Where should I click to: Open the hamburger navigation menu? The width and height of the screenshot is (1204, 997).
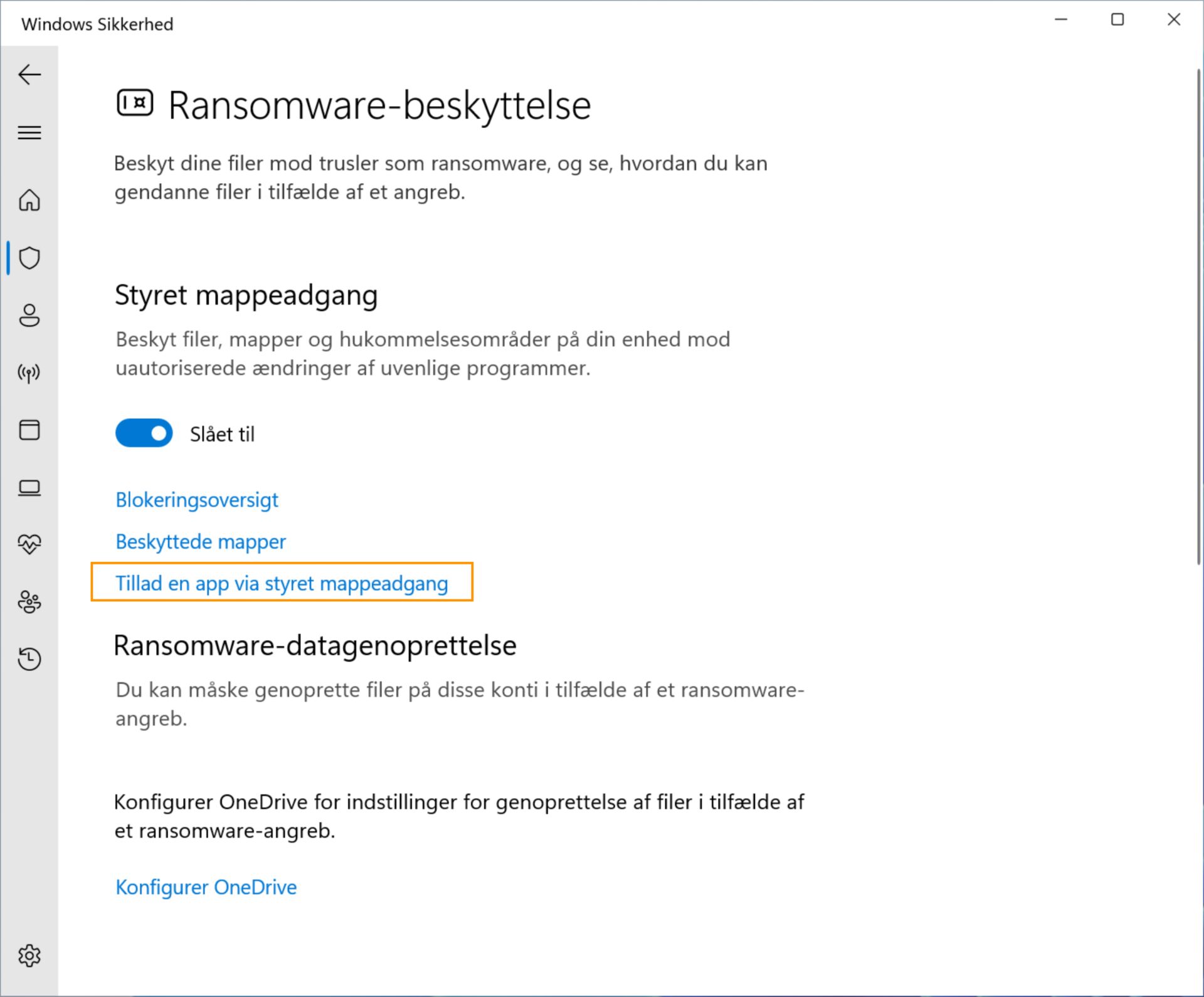[x=29, y=133]
